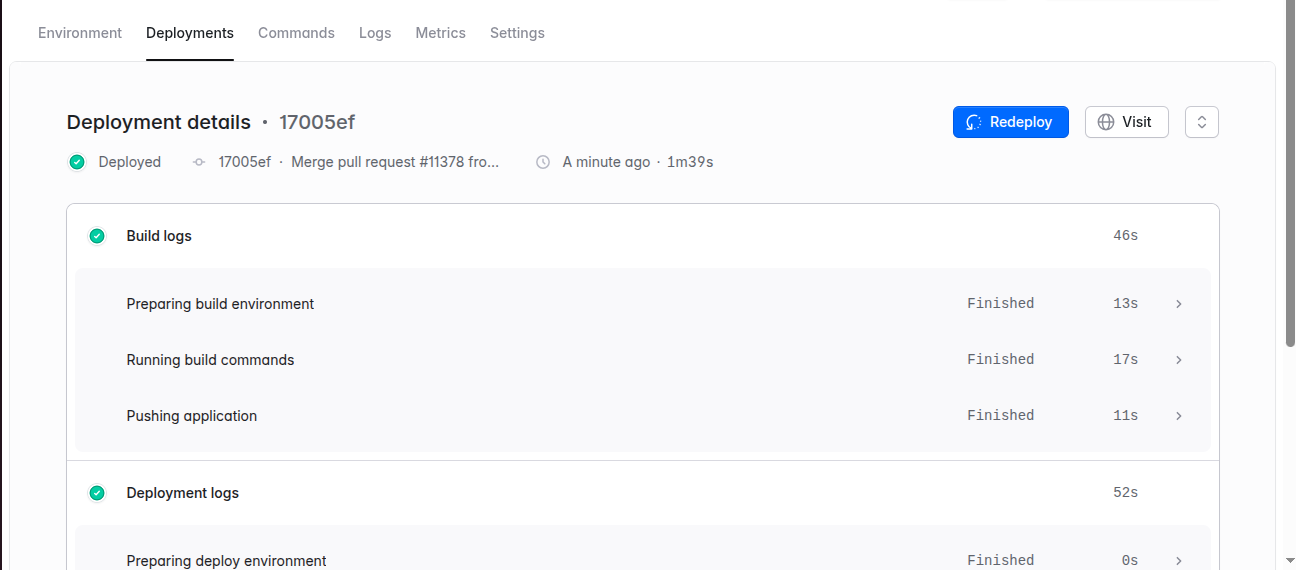The image size is (1296, 570).
Task: Click the Build logs green check icon
Action: [x=97, y=236]
